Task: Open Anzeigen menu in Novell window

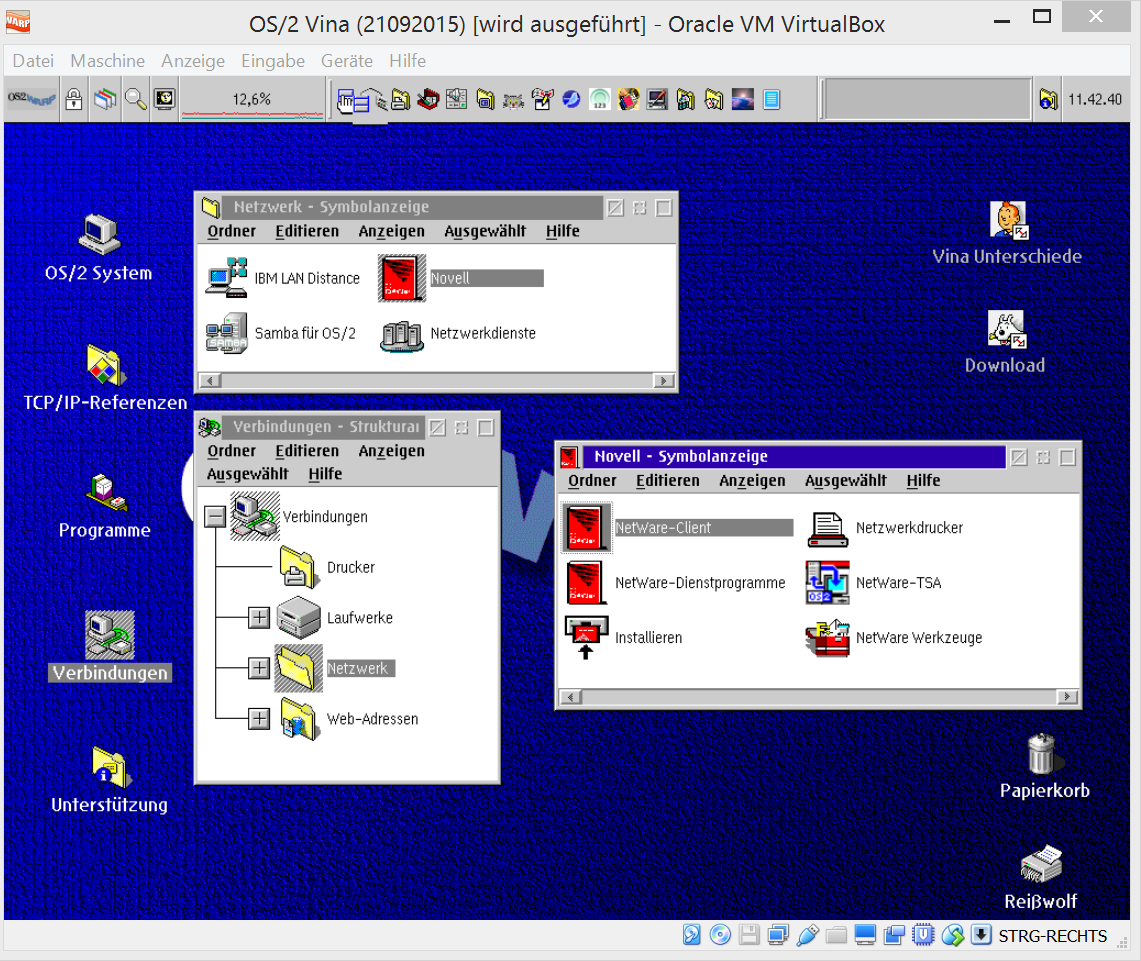Action: [752, 481]
